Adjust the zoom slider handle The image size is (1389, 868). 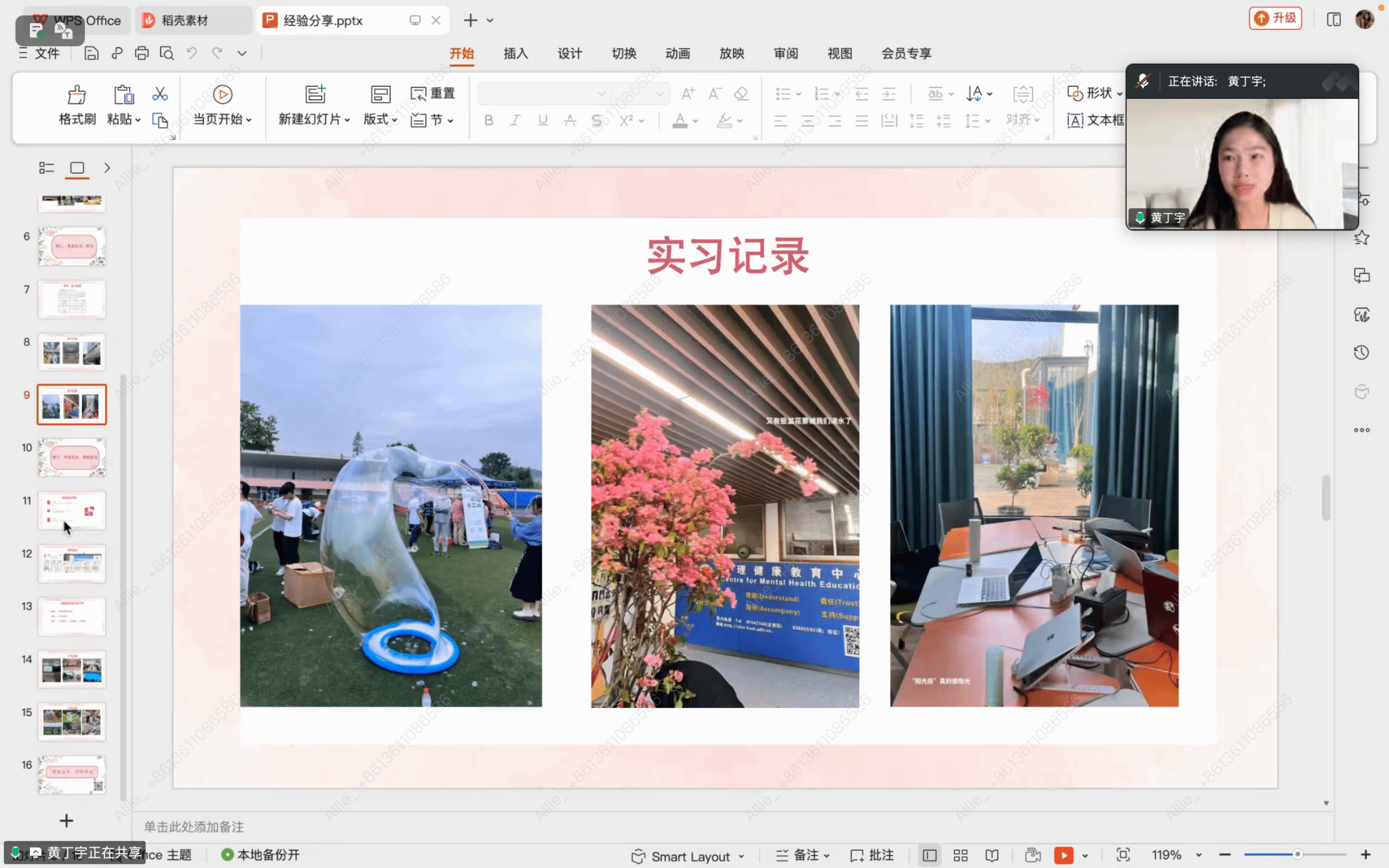coord(1297,854)
